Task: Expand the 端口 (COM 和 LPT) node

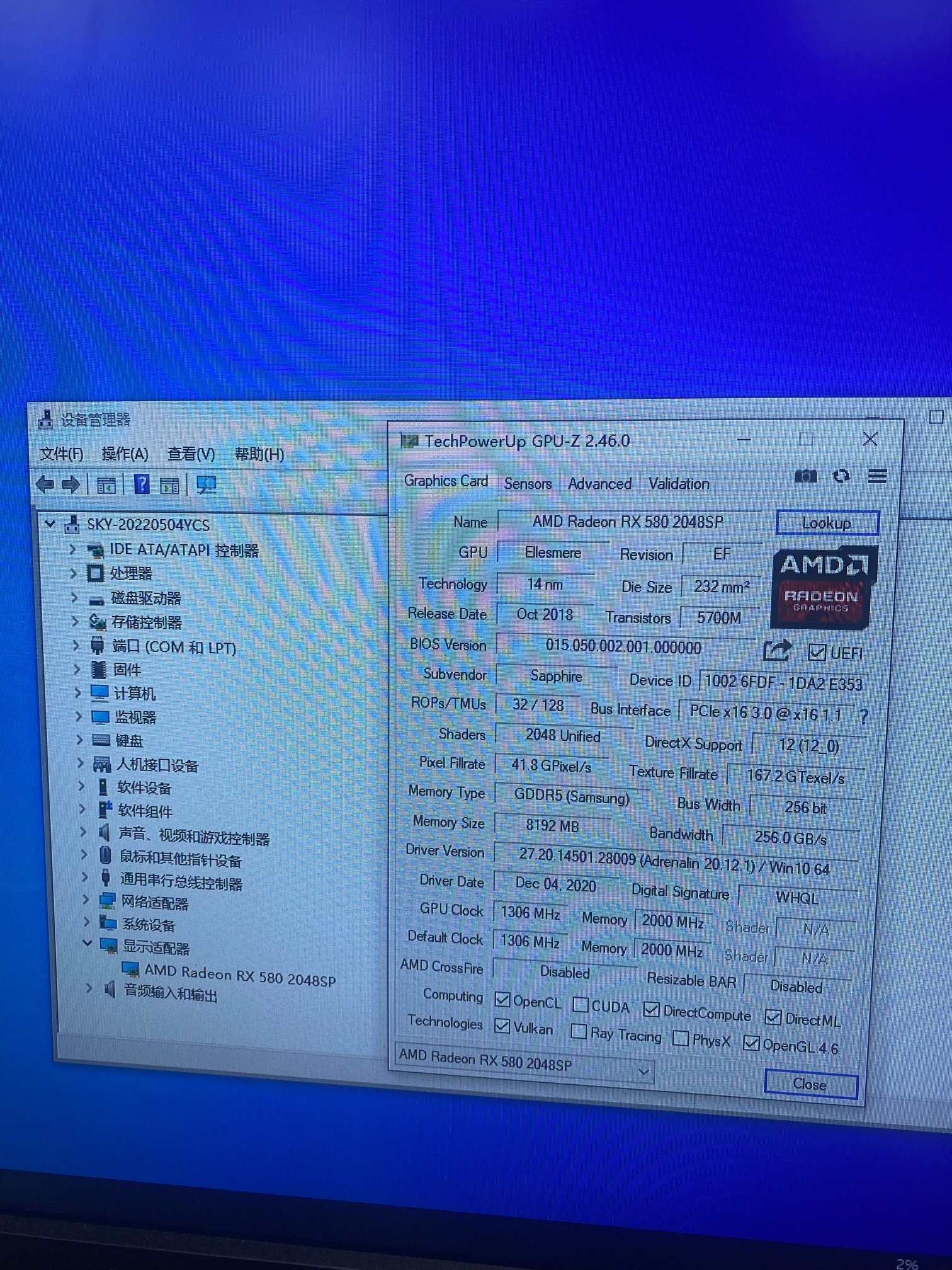Action: pos(76,645)
